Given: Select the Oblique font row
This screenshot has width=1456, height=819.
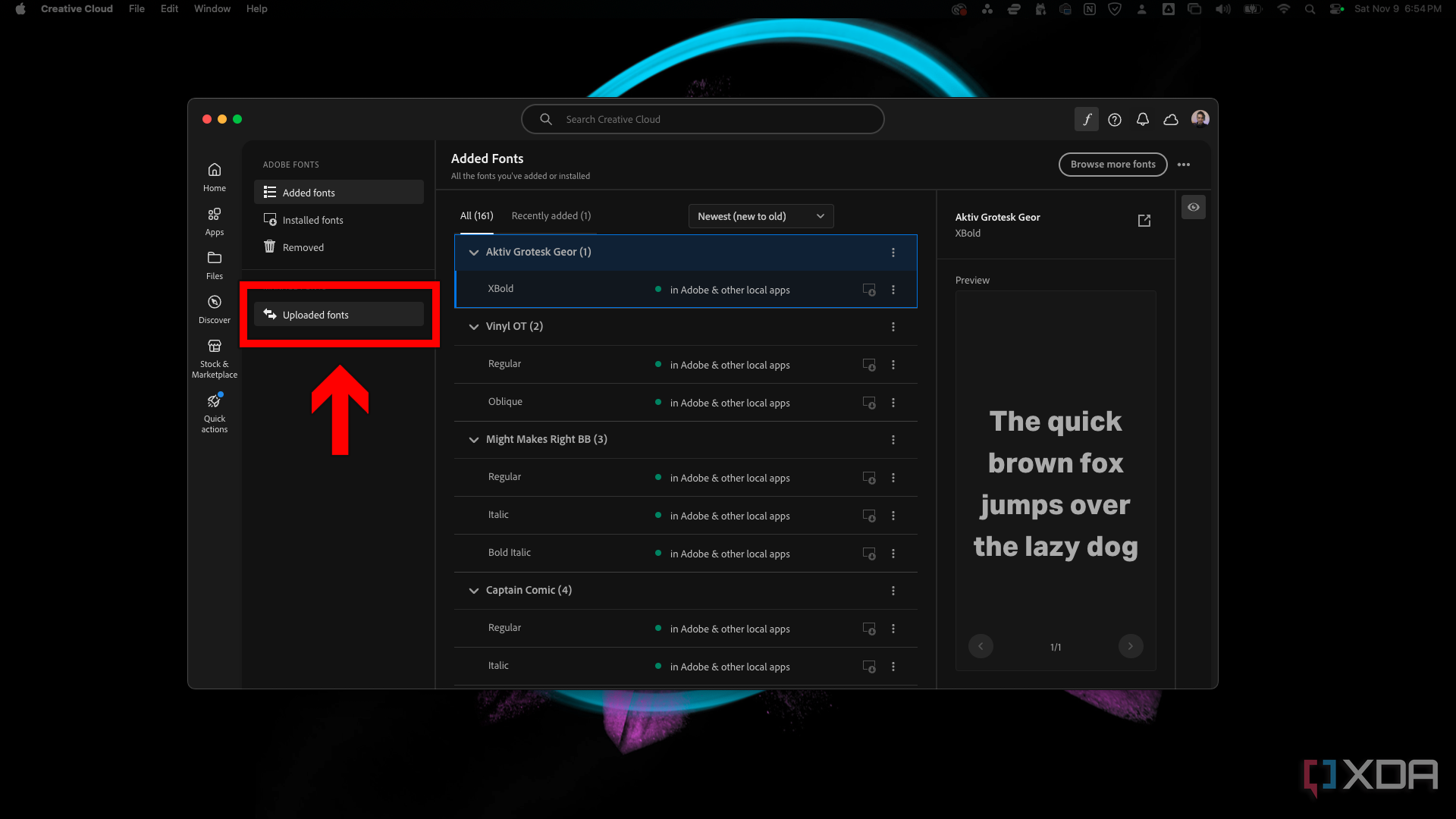Looking at the screenshot, I should pos(686,403).
